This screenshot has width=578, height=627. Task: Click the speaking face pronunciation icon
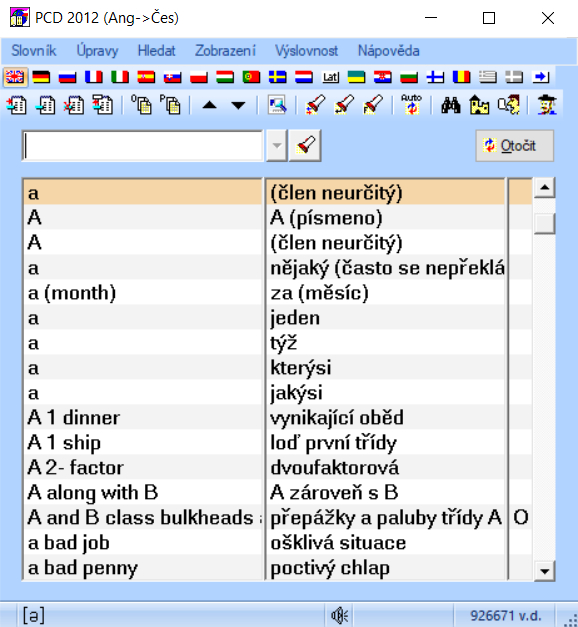[x=508, y=105]
